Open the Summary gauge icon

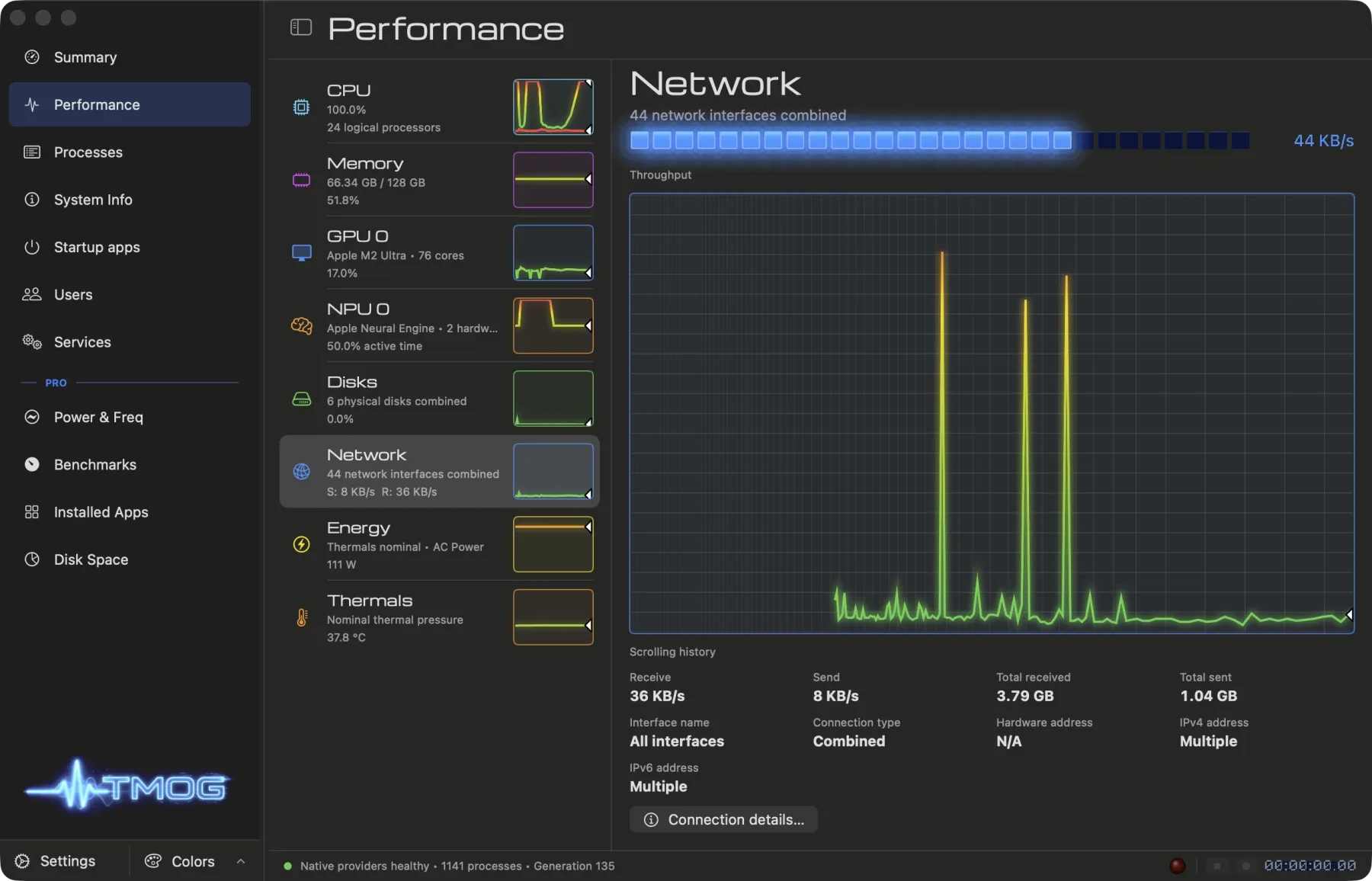(x=31, y=57)
